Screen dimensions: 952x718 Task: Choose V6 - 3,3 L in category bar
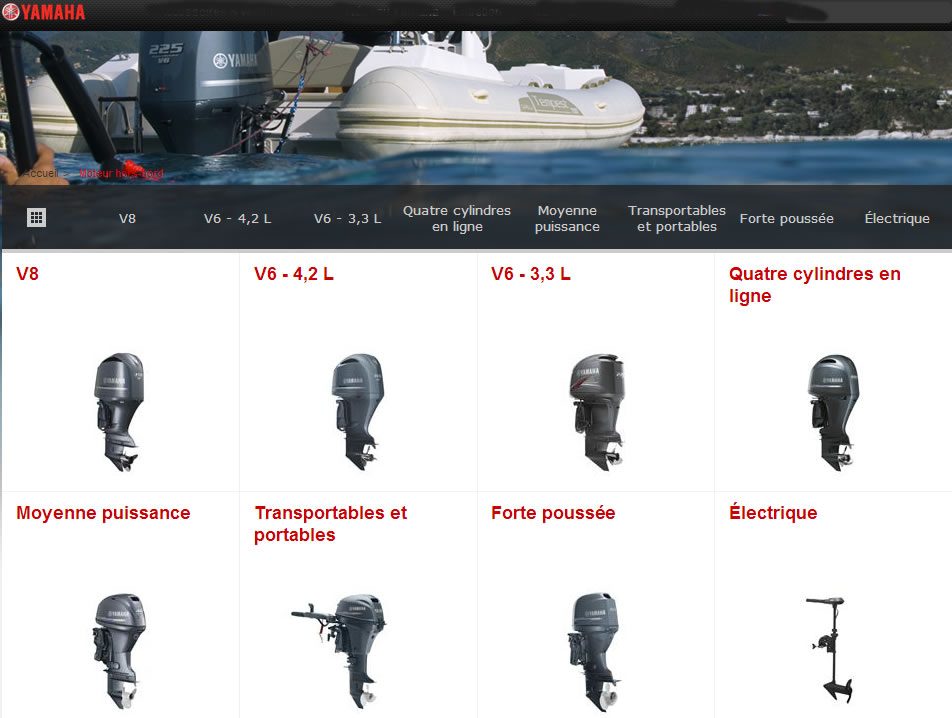[347, 218]
